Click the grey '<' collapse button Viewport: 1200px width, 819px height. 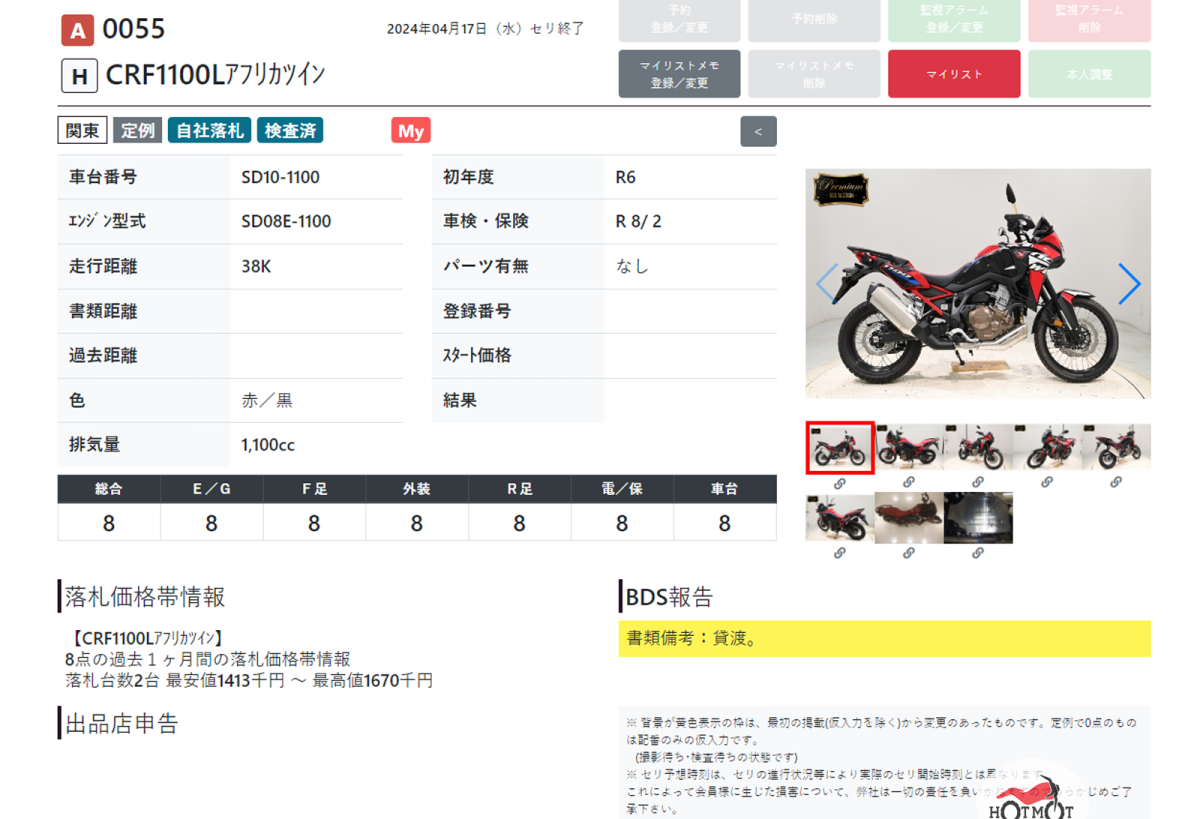[x=758, y=132]
